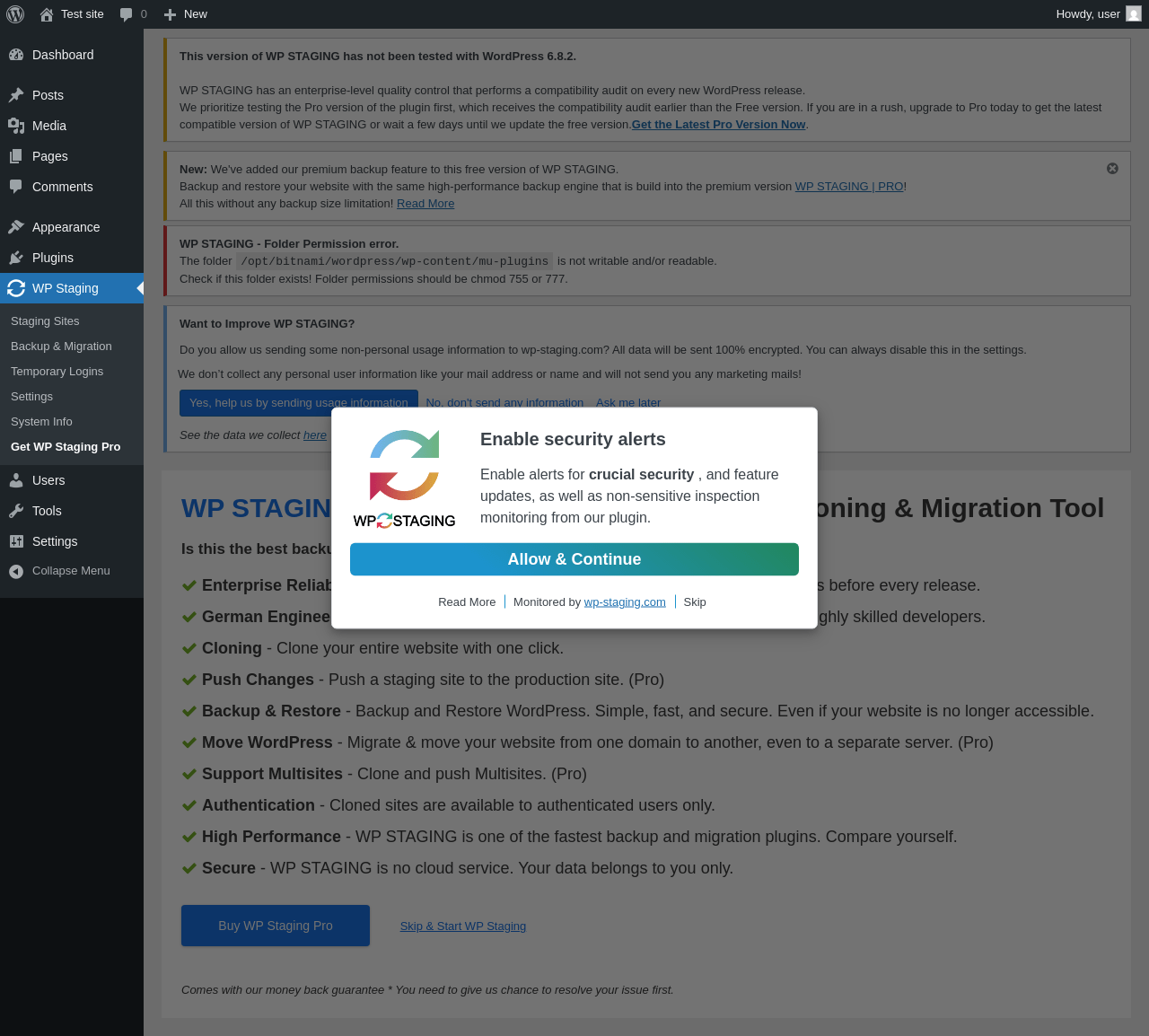Open System Info submenu item
Viewport: 1149px width, 1036px height.
tap(41, 422)
